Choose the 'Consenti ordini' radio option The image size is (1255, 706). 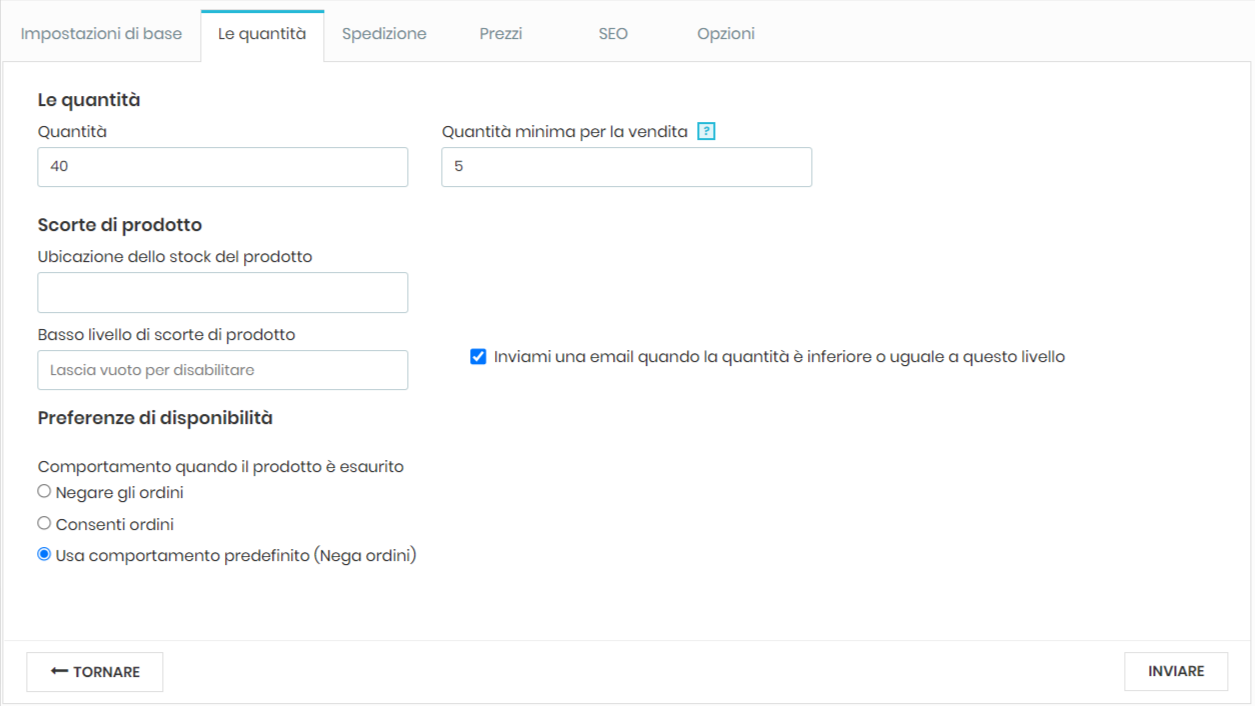click(44, 523)
